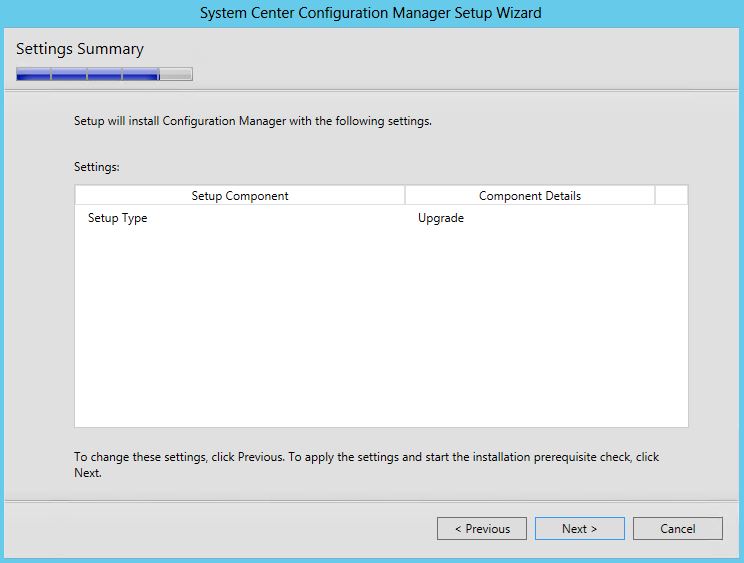Click the Upgrade value cell
Screen dimensions: 744x563
(441, 218)
